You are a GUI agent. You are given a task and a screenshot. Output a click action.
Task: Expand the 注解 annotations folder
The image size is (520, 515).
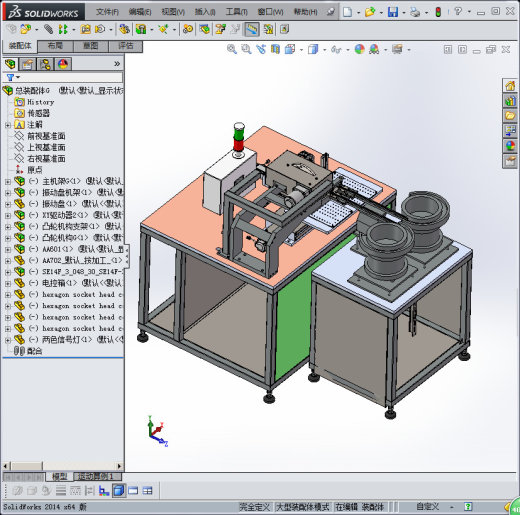[x=8, y=125]
